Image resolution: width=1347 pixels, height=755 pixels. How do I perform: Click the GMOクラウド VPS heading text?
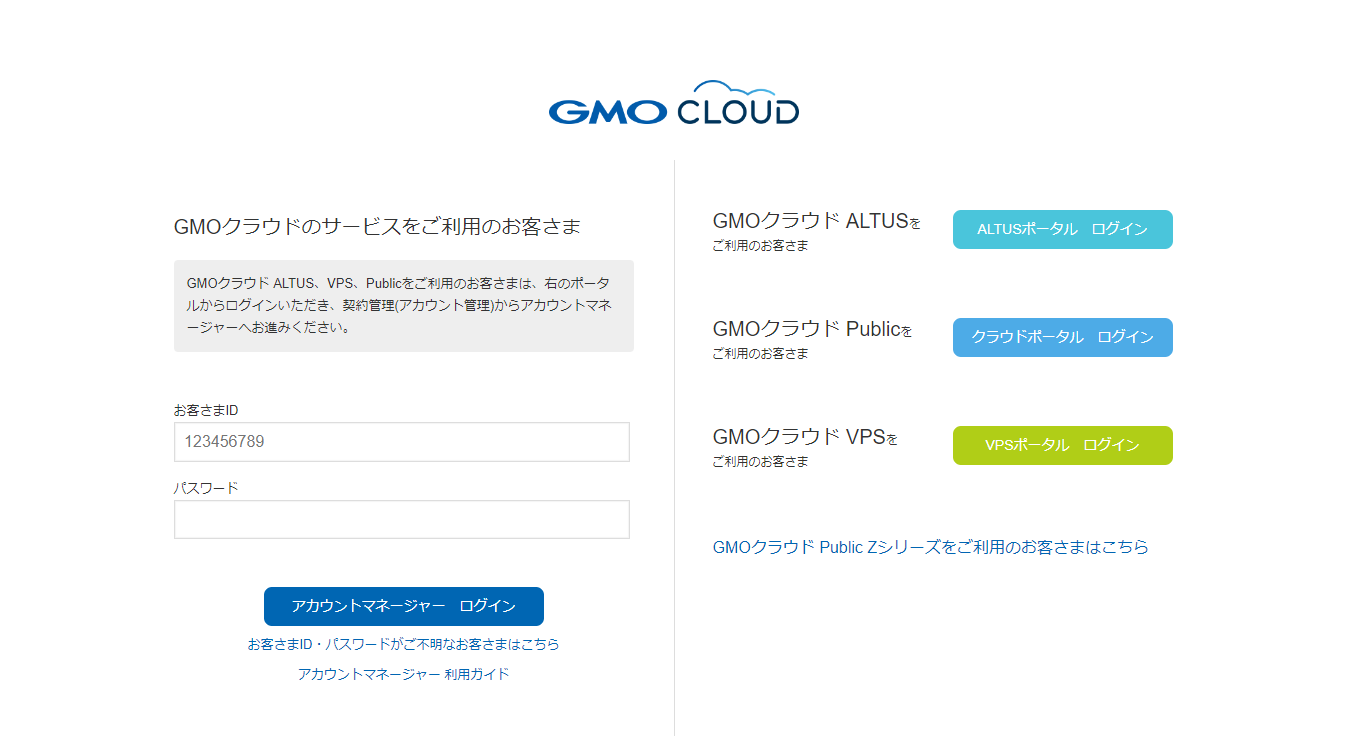[799, 437]
